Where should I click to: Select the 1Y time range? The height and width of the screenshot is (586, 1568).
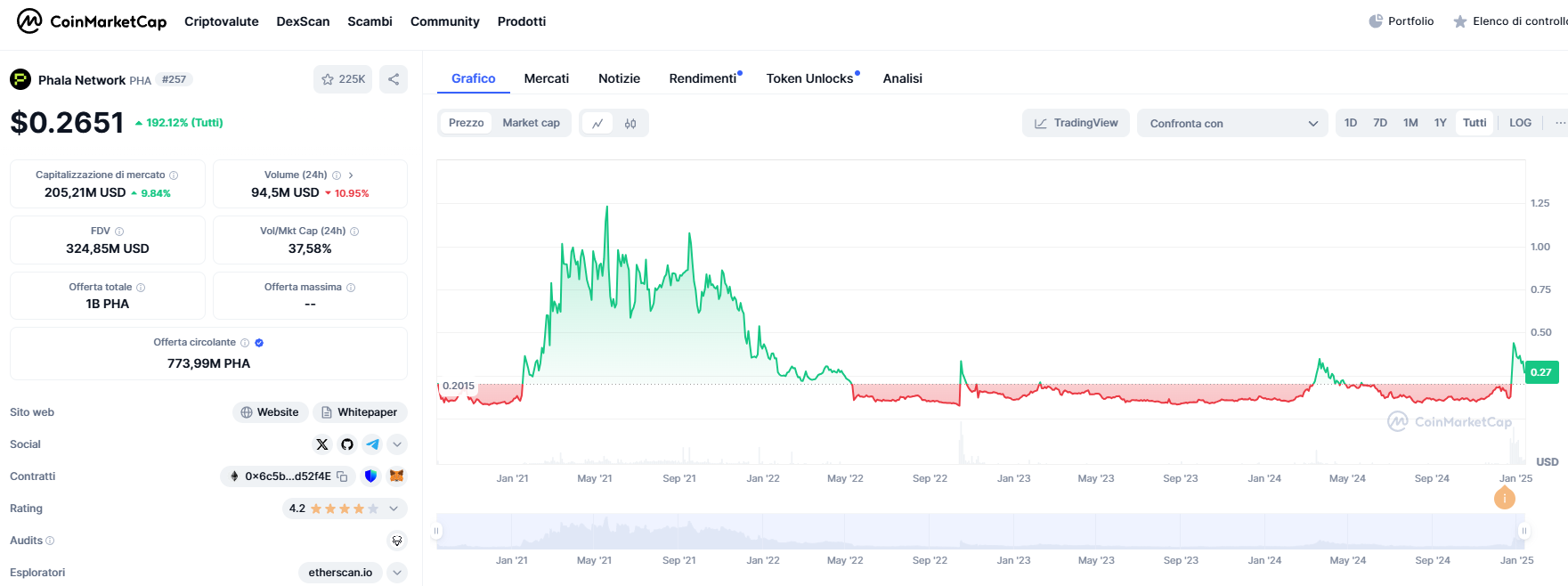(1440, 123)
